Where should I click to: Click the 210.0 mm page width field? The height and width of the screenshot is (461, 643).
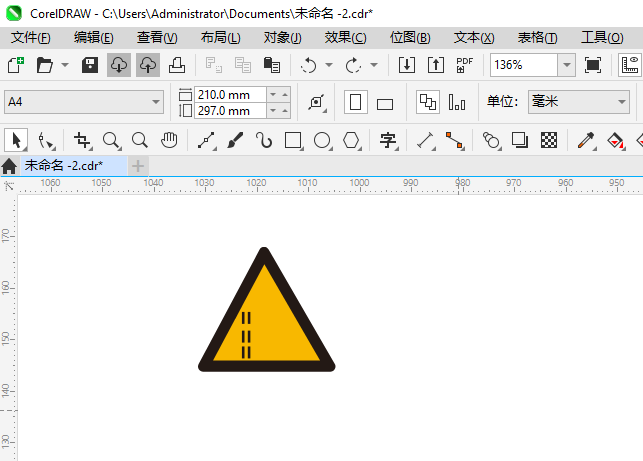pos(230,95)
